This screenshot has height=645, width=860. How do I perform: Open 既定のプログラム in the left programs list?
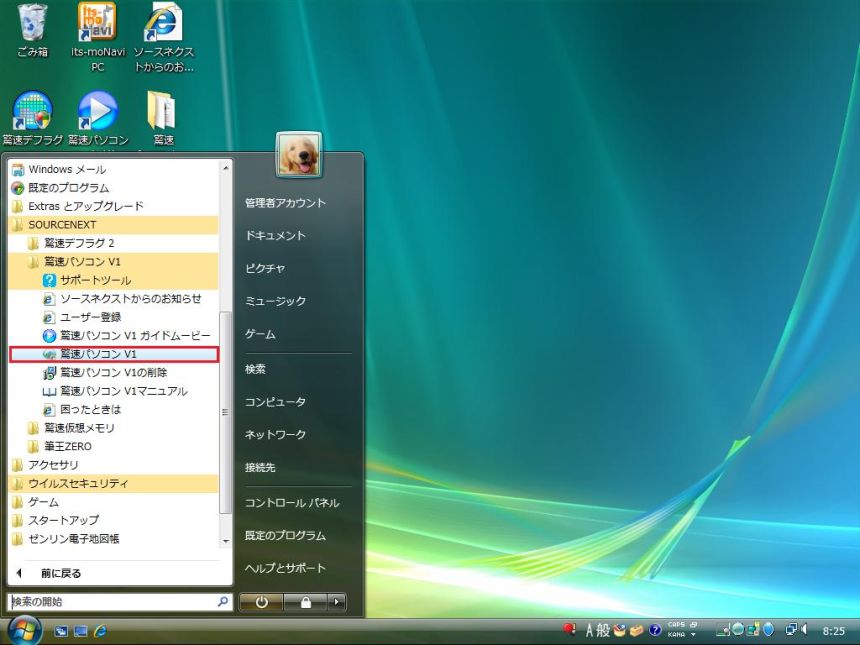[114, 188]
